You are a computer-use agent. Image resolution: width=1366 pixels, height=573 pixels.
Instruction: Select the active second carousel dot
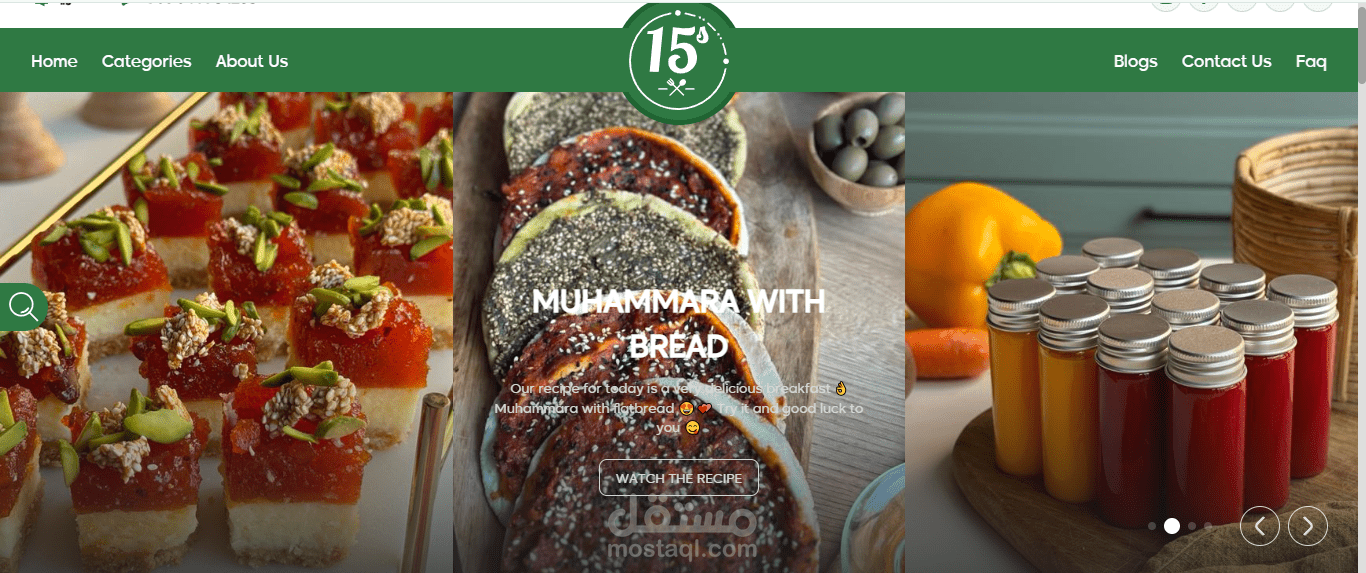[x=1172, y=526]
